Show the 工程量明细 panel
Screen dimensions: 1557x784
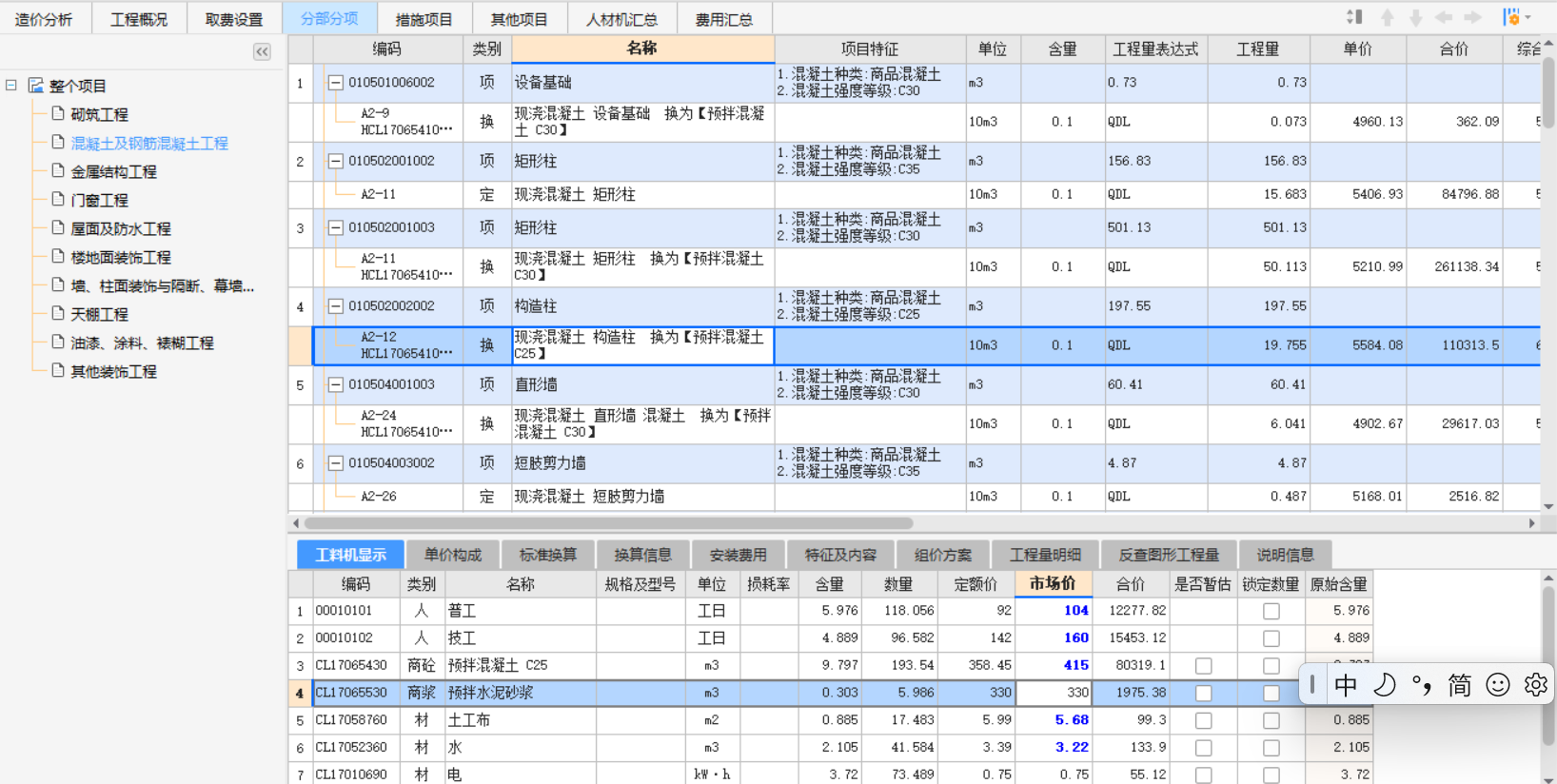(1045, 555)
